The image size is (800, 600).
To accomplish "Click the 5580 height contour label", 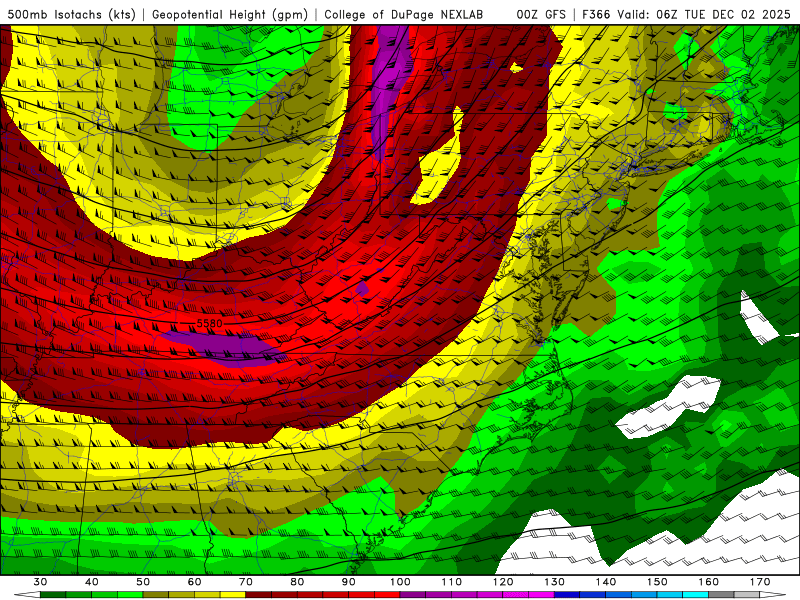I will pos(209,323).
